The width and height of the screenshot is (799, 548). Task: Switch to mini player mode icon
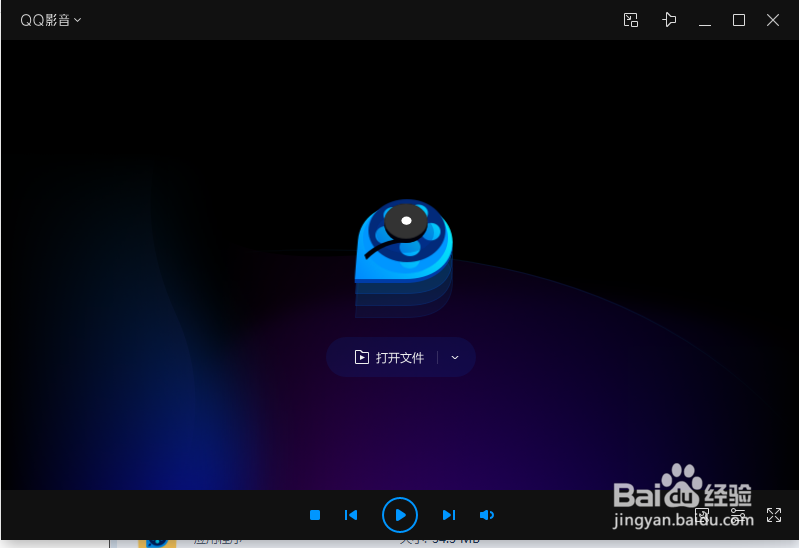point(631,20)
